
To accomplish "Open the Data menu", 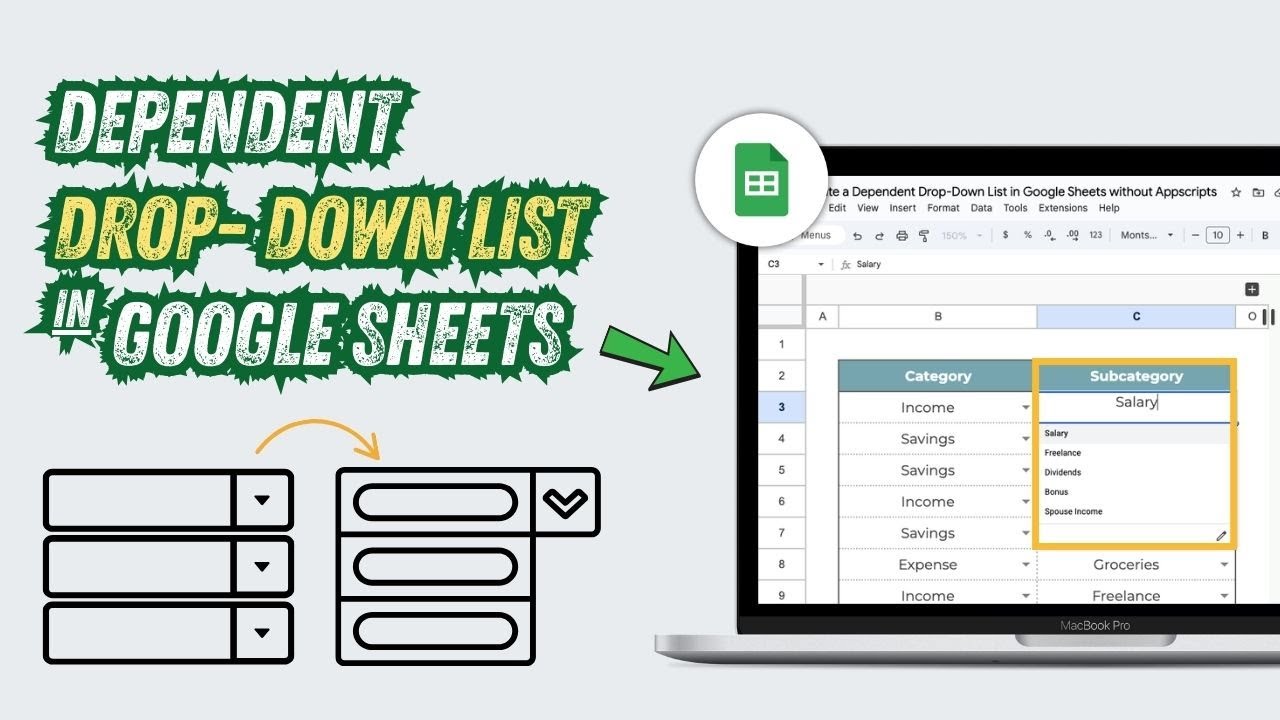I will [x=981, y=208].
